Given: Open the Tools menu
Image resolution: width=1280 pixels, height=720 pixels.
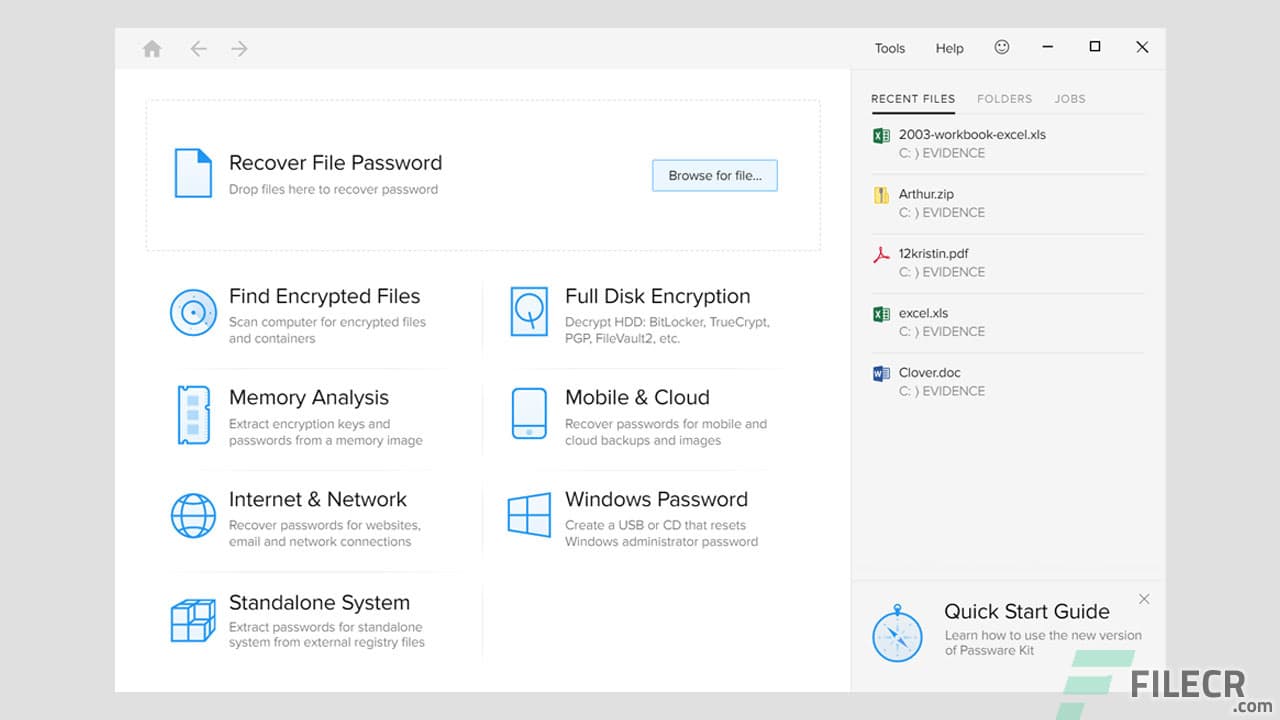Looking at the screenshot, I should [889, 47].
